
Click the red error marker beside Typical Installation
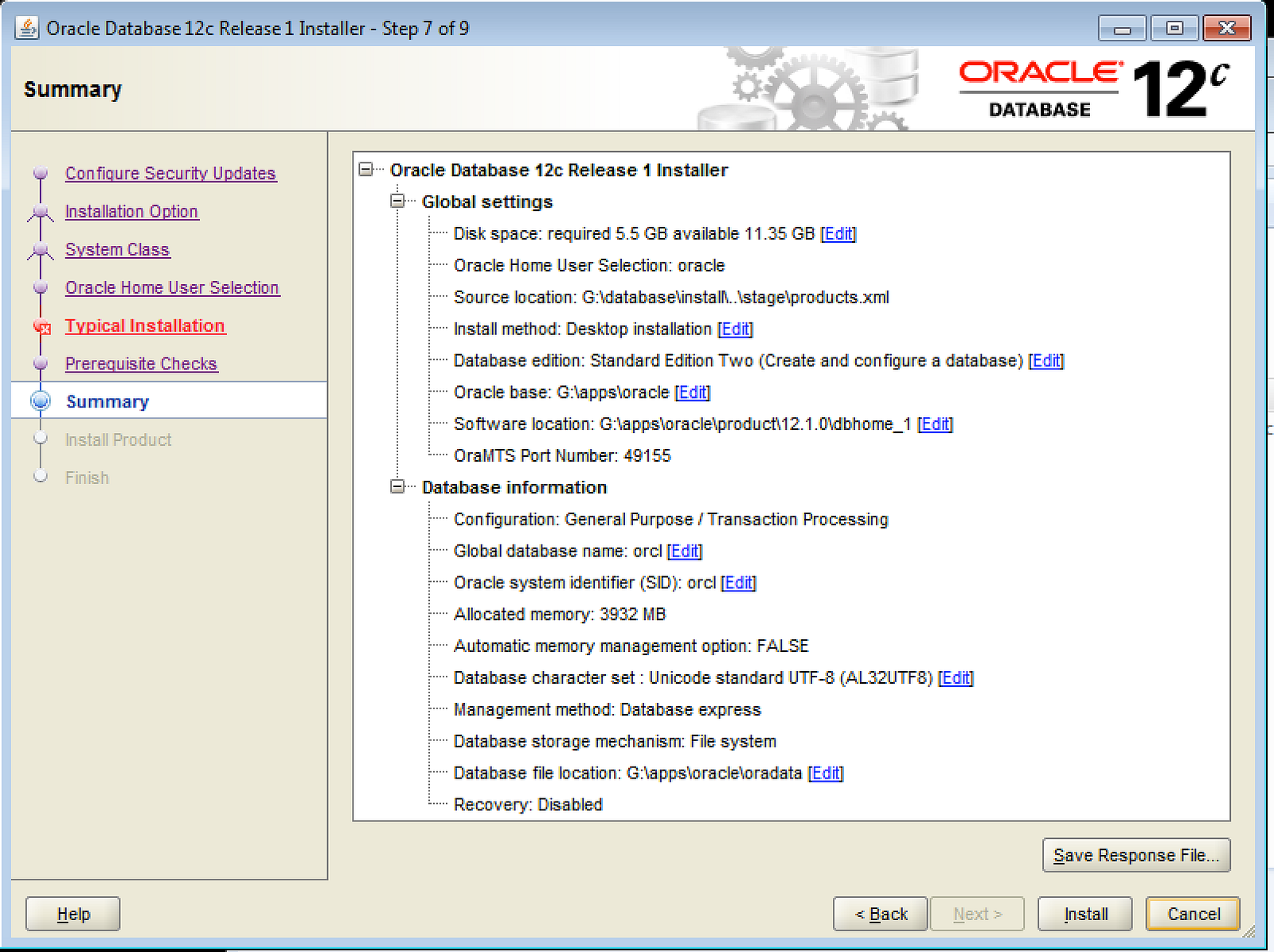42,326
